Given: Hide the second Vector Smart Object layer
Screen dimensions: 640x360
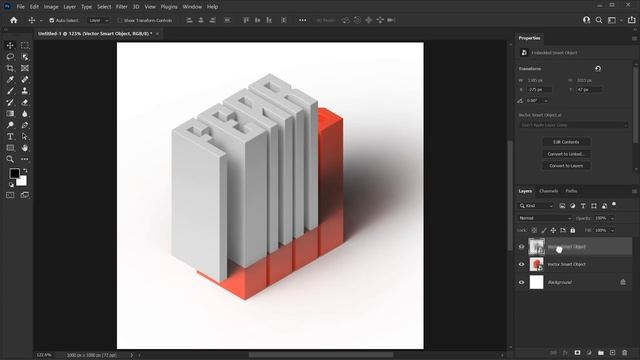Looking at the screenshot, I should [522, 264].
